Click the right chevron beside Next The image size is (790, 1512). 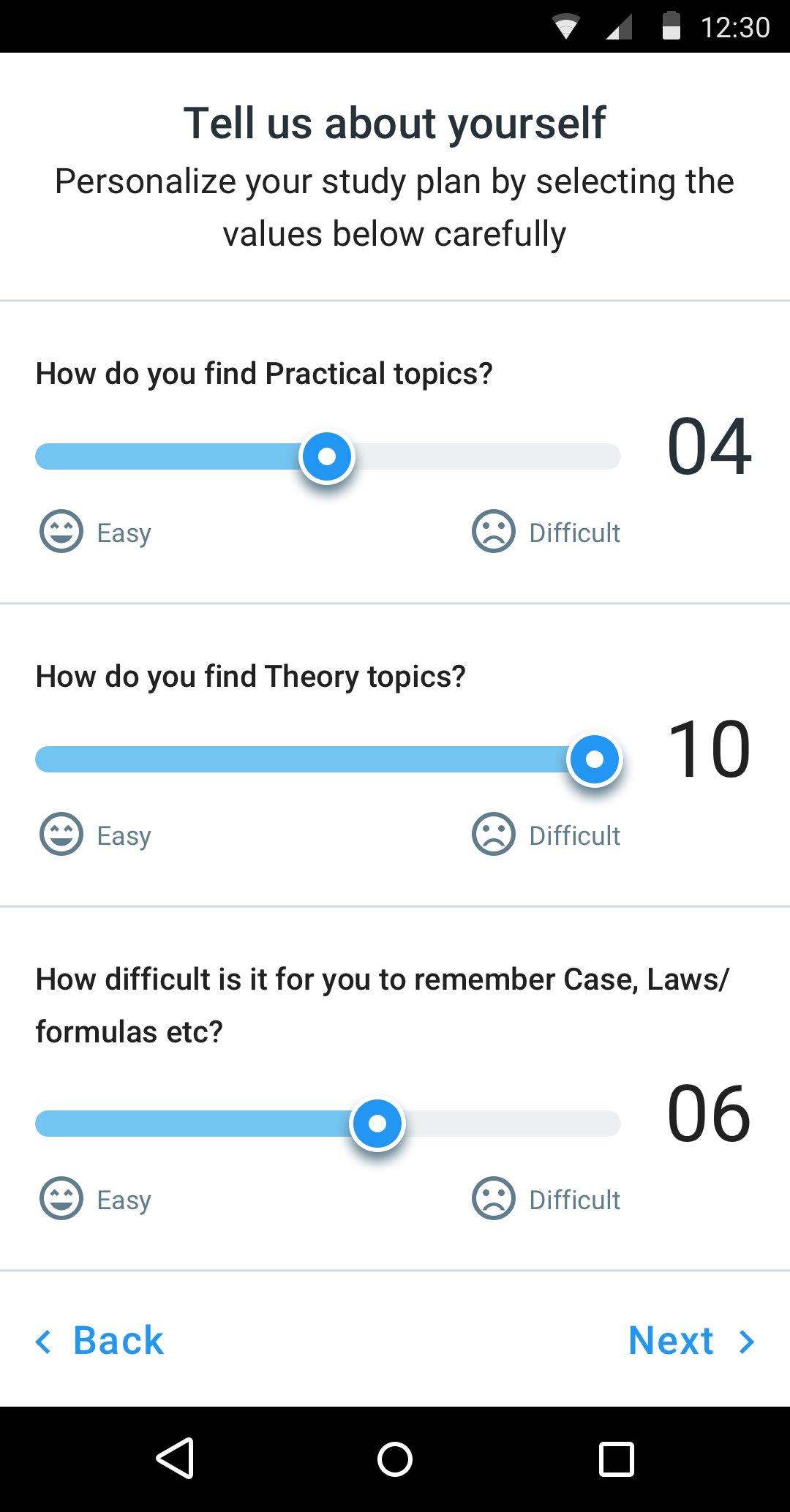tap(747, 1342)
